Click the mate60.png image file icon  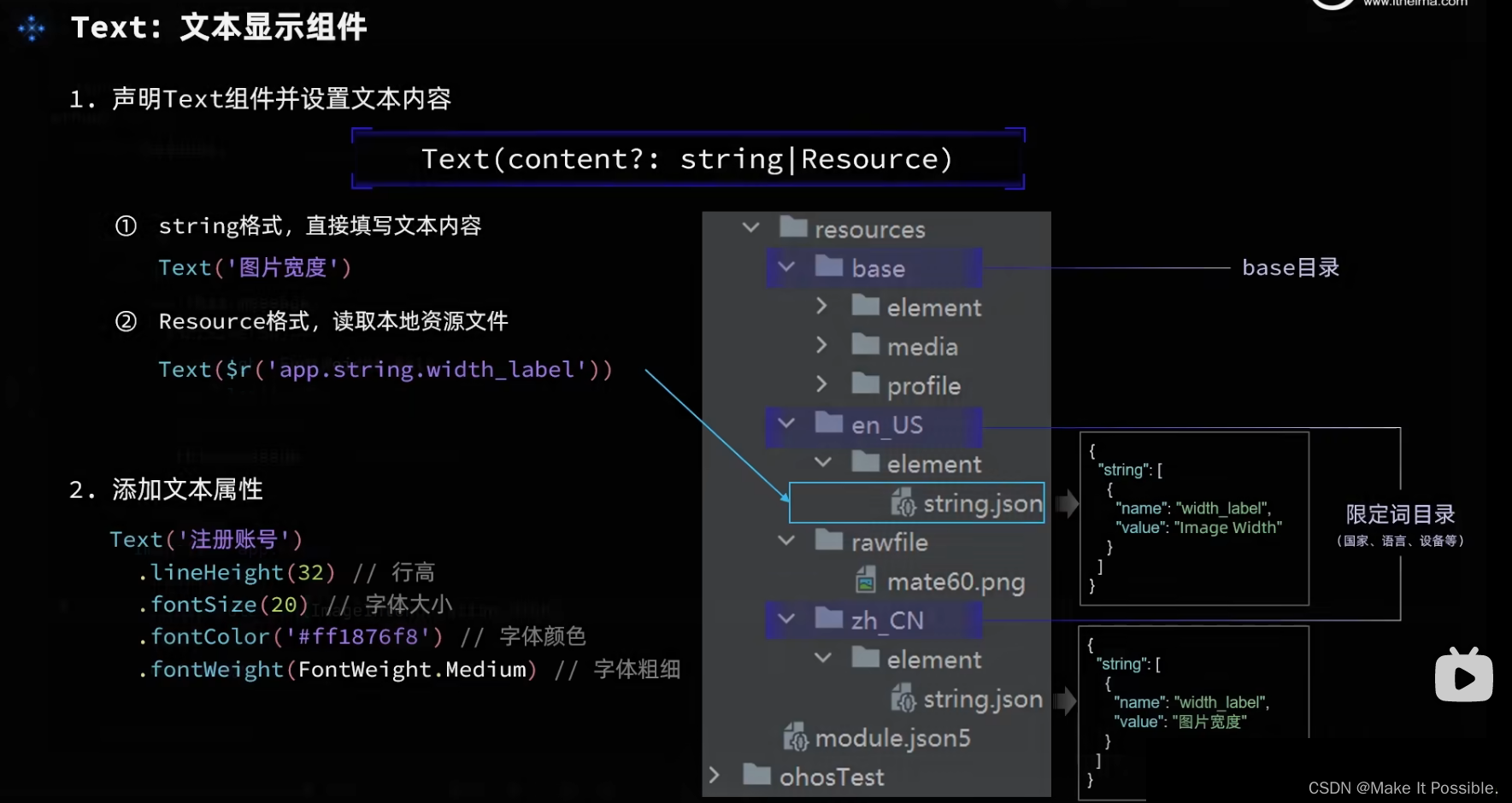point(866,581)
